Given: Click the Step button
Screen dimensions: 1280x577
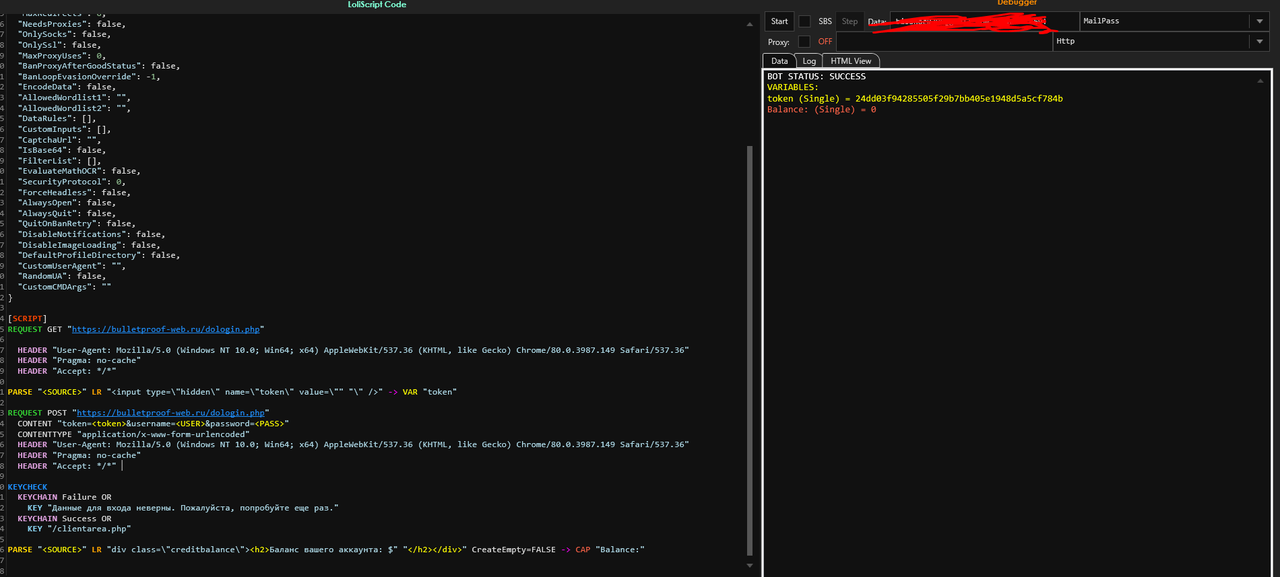Looking at the screenshot, I should (850, 21).
